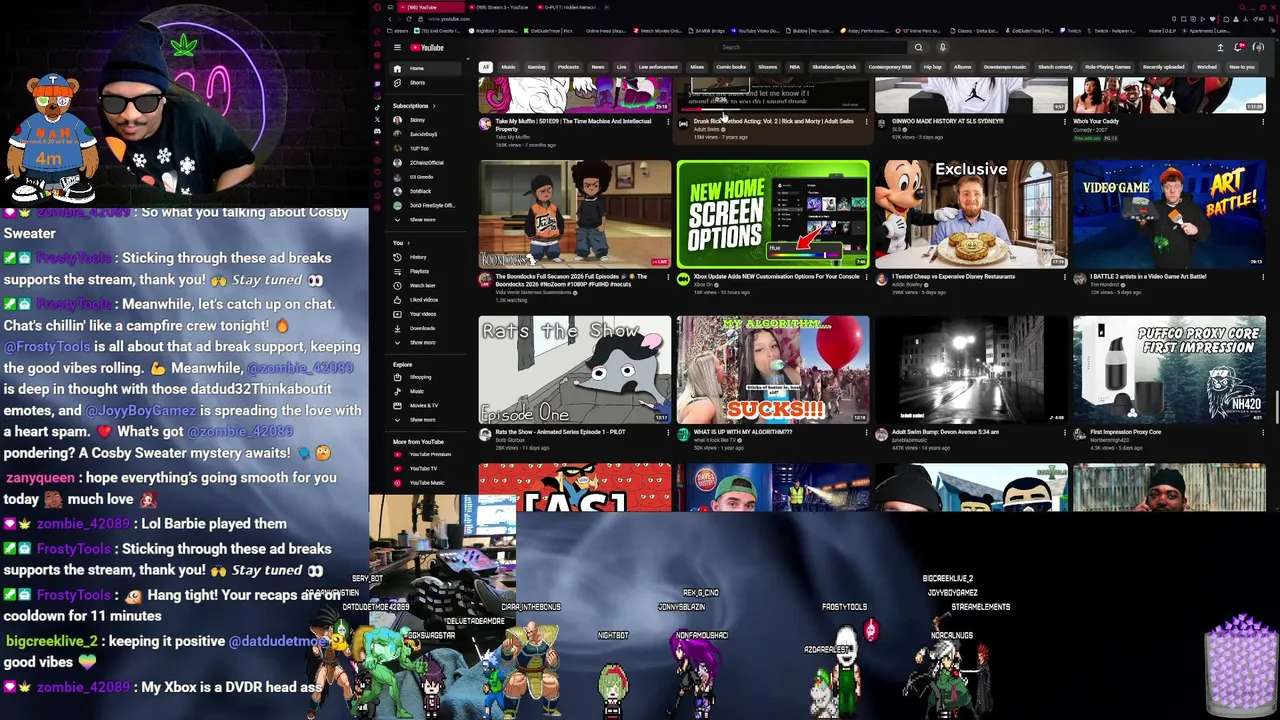Screen dimensions: 1280x720
Task: Start voice search with microphone icon
Action: pos(942,47)
